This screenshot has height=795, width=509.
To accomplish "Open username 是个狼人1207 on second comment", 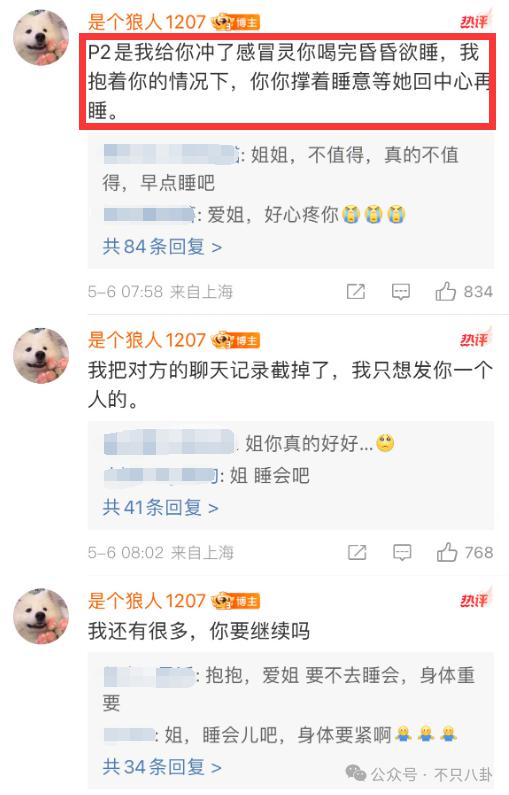I will (x=147, y=340).
